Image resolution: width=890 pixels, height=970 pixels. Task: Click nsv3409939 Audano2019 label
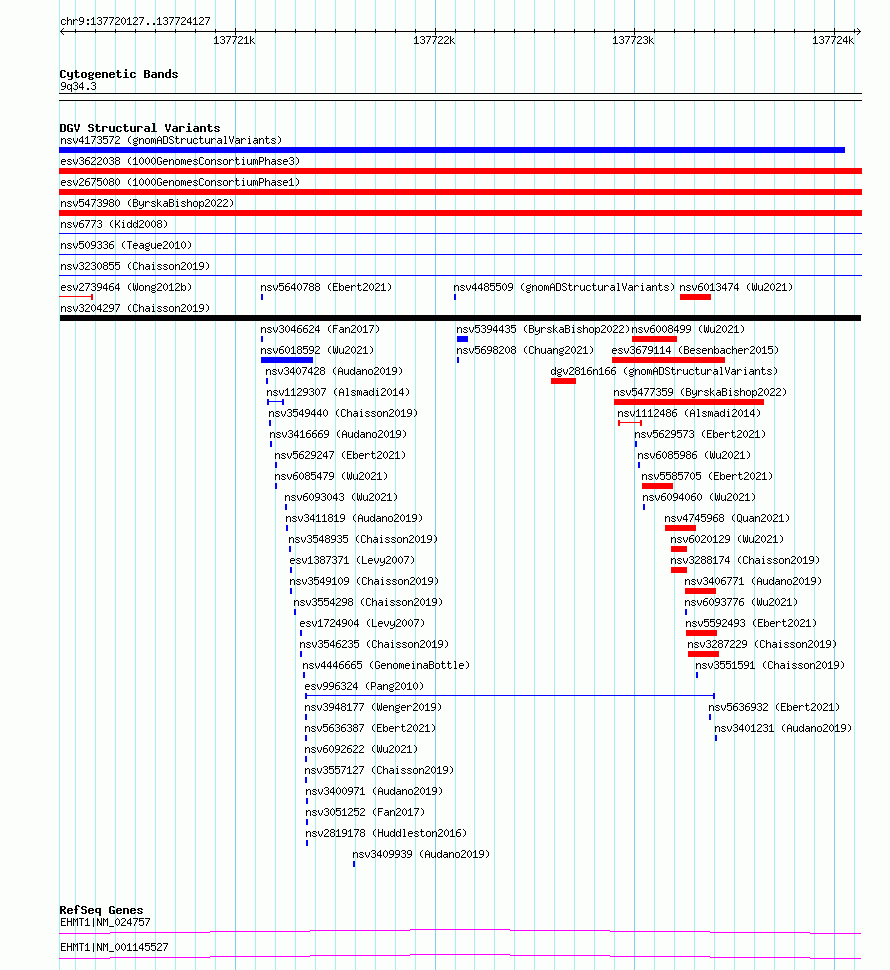[421, 856]
